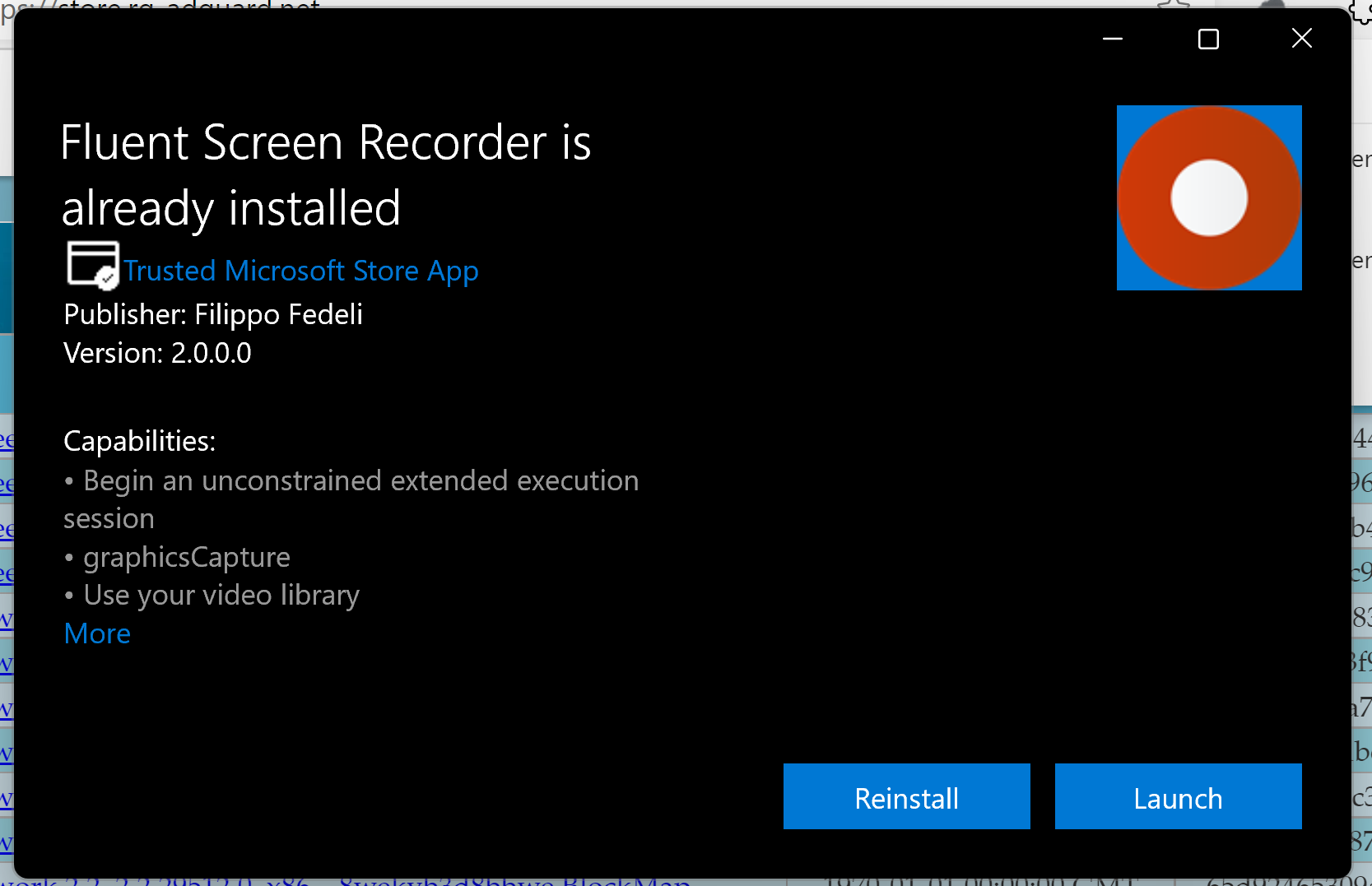The height and width of the screenshot is (886, 1372).
Task: Click the Fluent Screen Recorder already installed title
Action: tap(326, 174)
